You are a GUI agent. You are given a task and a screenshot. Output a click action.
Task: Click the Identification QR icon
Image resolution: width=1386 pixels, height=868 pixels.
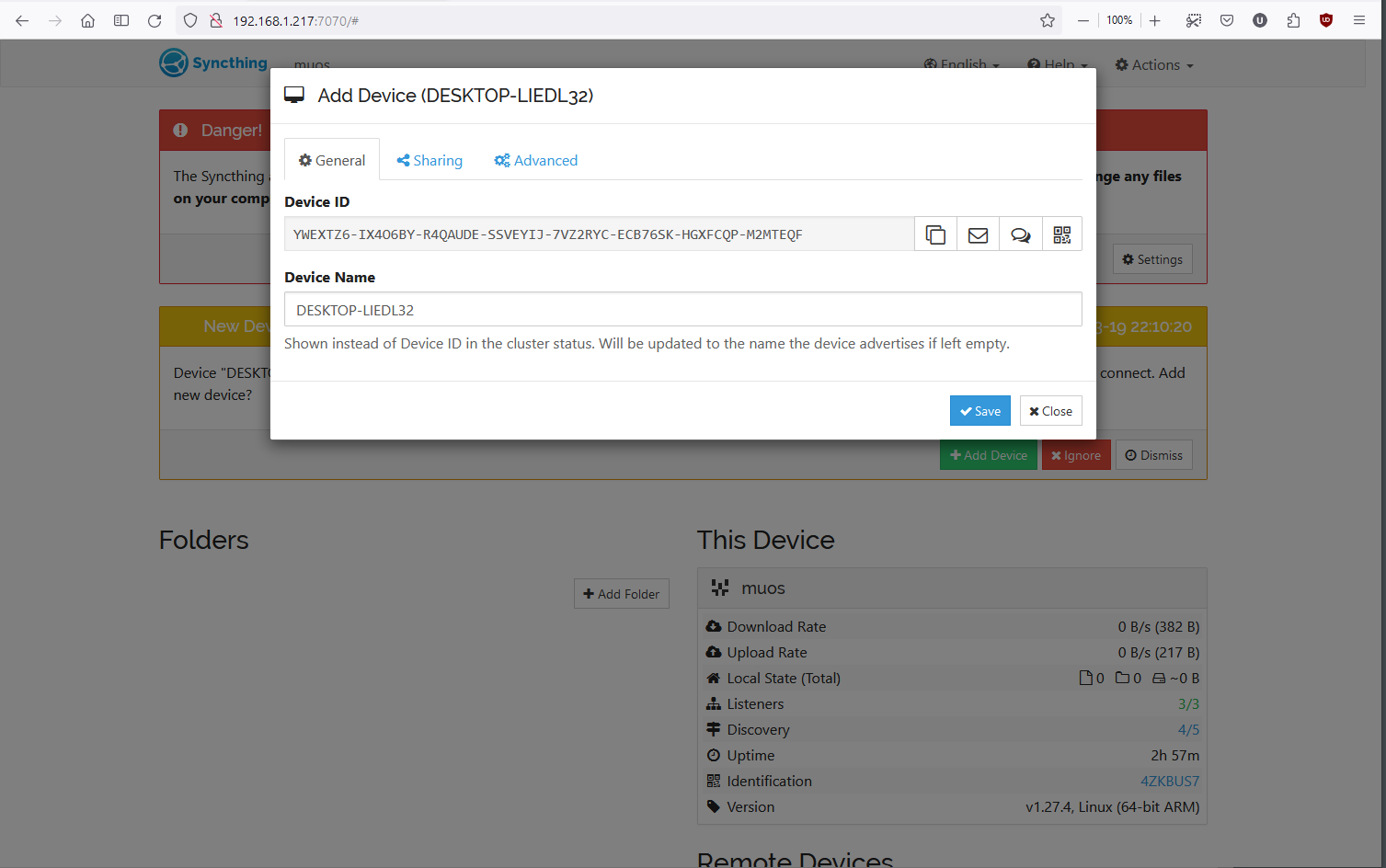pos(714,781)
